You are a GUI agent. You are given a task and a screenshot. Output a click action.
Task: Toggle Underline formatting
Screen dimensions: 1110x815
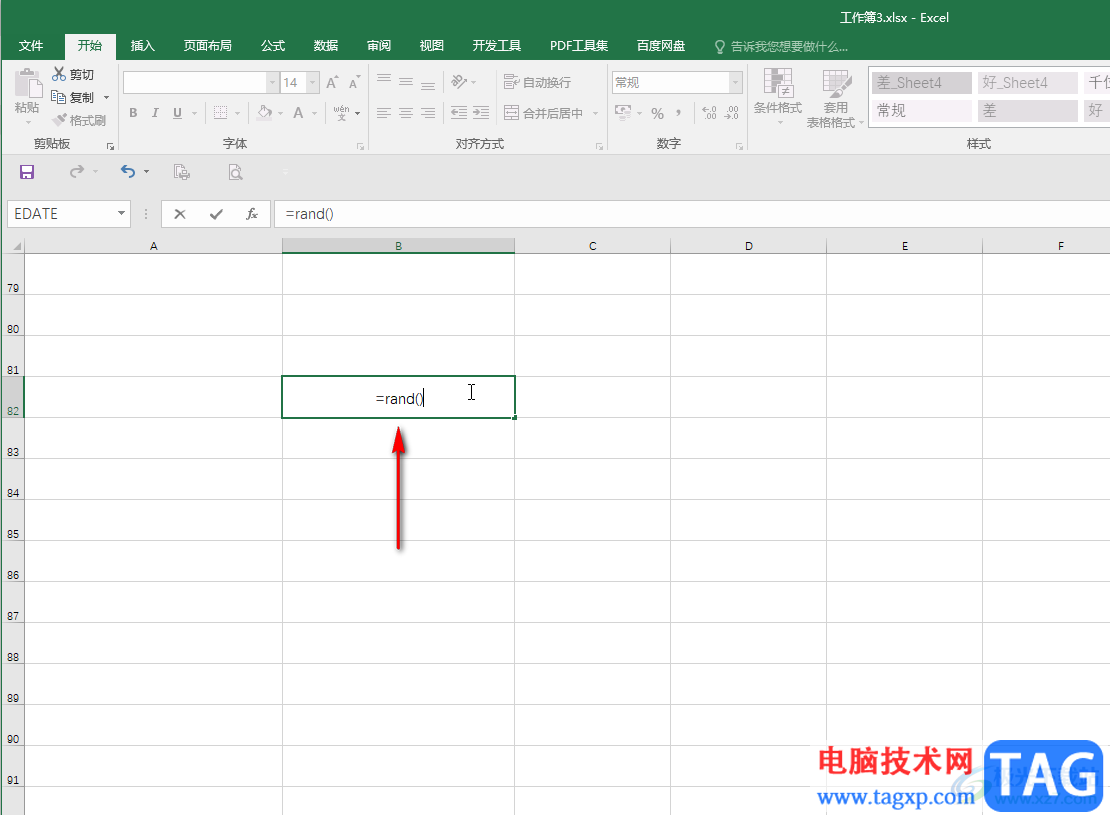[177, 113]
